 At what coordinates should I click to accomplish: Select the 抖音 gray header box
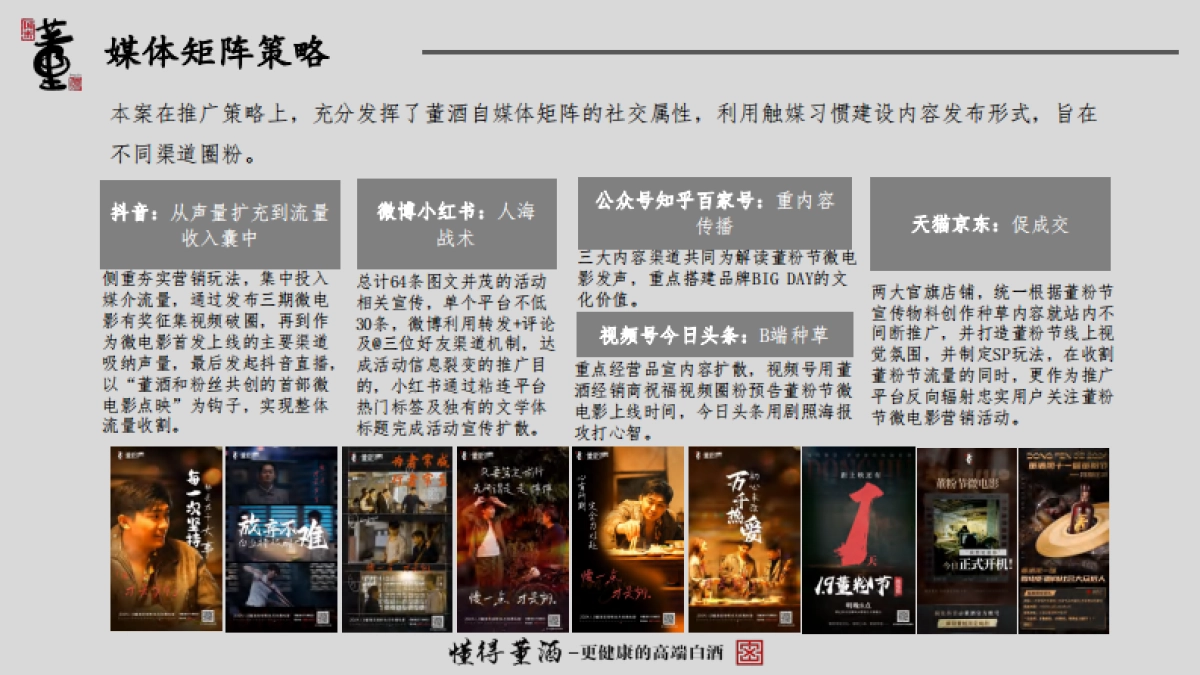(x=220, y=224)
